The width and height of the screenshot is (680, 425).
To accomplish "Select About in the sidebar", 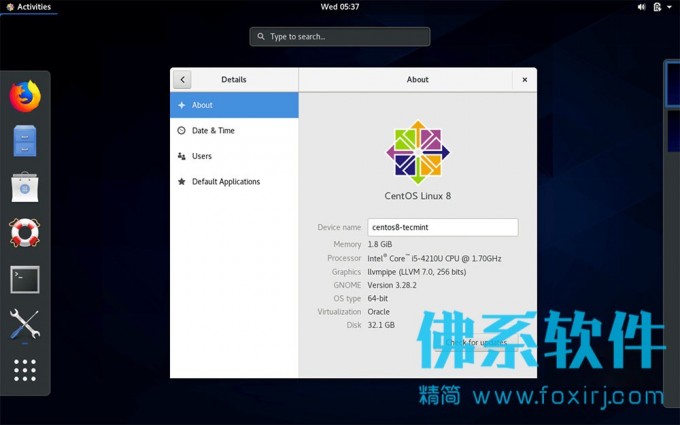I will [x=234, y=105].
